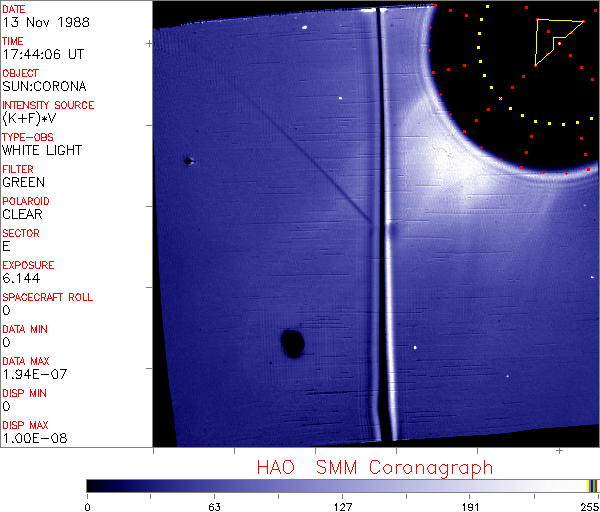The image size is (600, 512).
Task: Select the INTENSITY SOURCE label
Action: click(48, 105)
